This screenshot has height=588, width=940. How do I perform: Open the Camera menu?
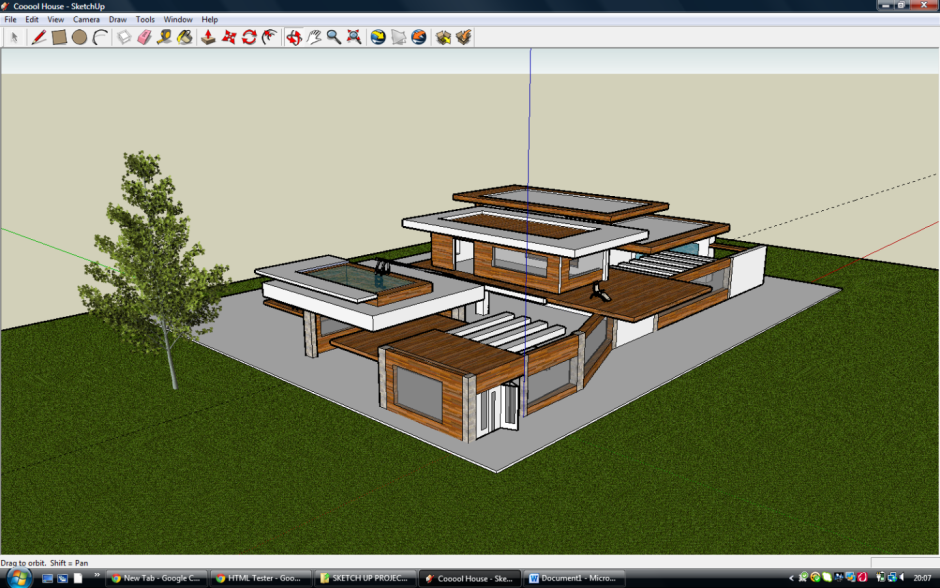pyautogui.click(x=86, y=19)
